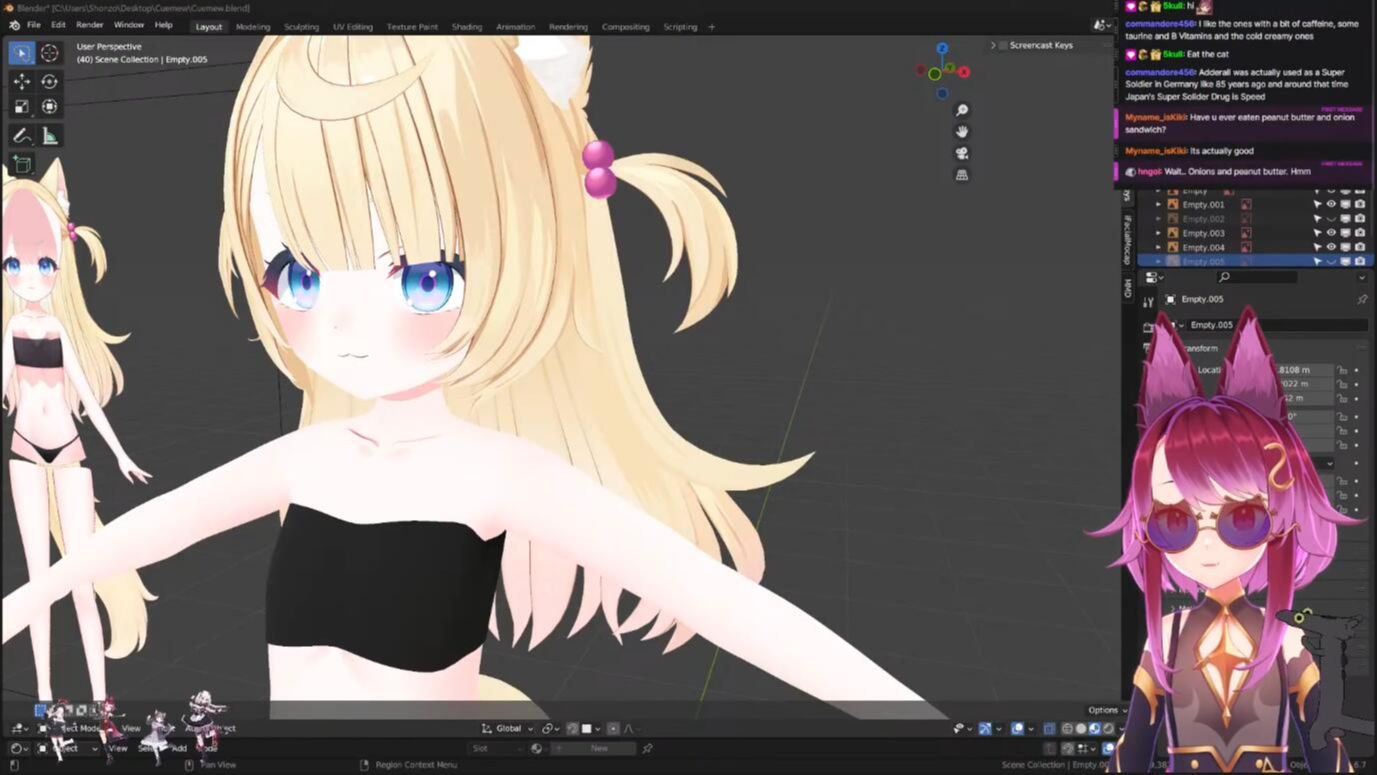Switch to the UV Editing workspace tab

tap(352, 27)
